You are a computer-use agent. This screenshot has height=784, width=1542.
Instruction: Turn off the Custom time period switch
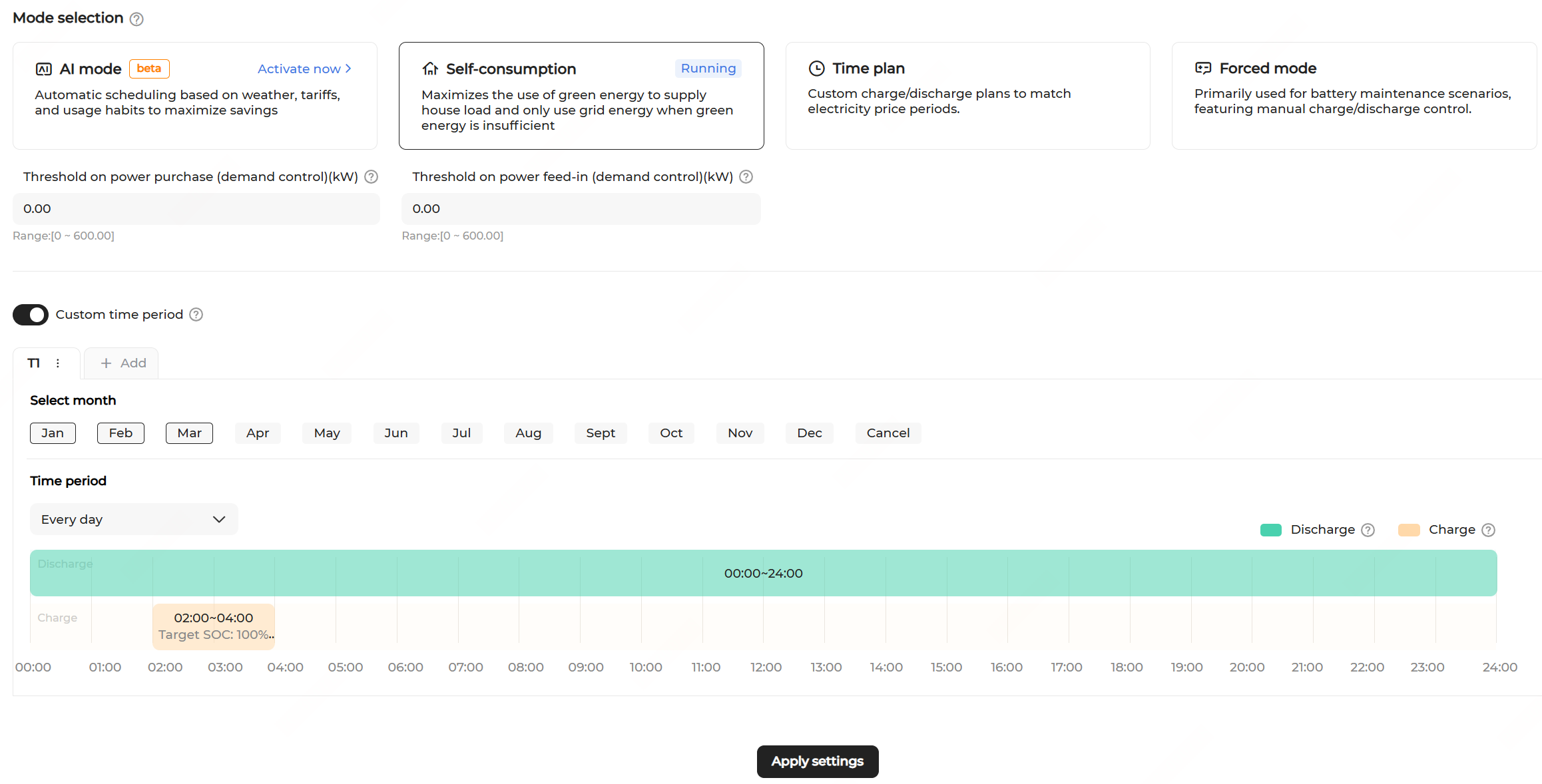click(x=31, y=315)
